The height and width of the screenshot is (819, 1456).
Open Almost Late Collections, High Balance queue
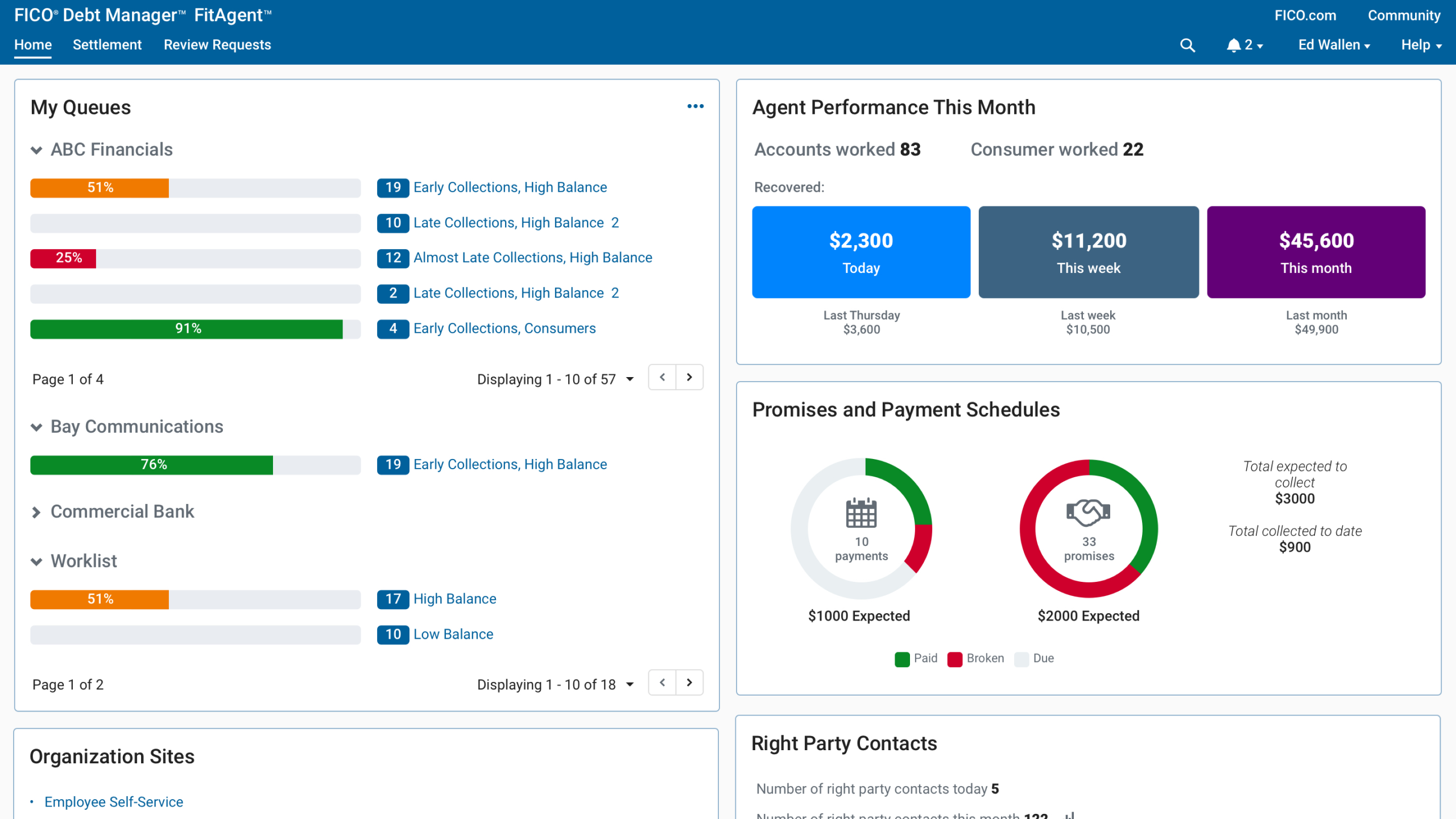tap(532, 258)
